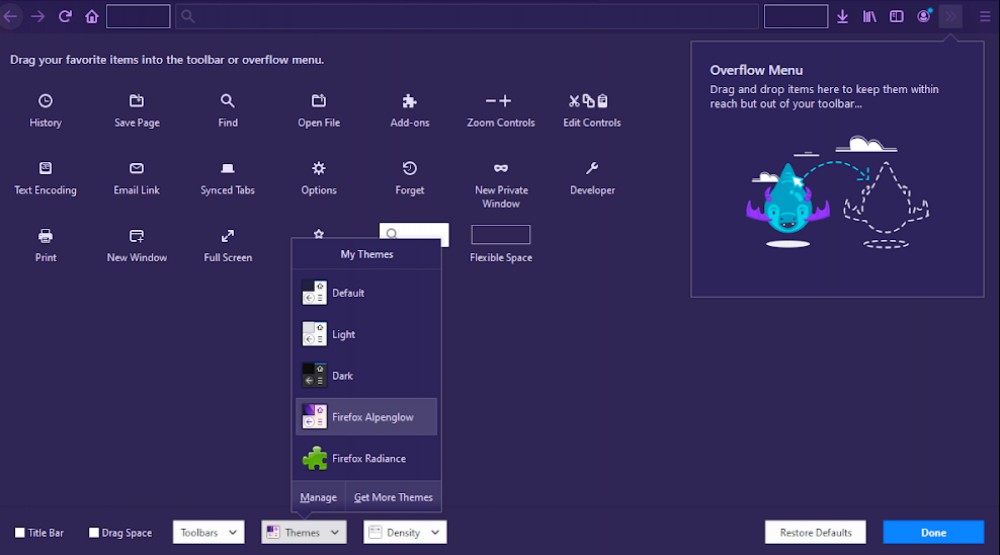Select the Light theme

coord(366,334)
